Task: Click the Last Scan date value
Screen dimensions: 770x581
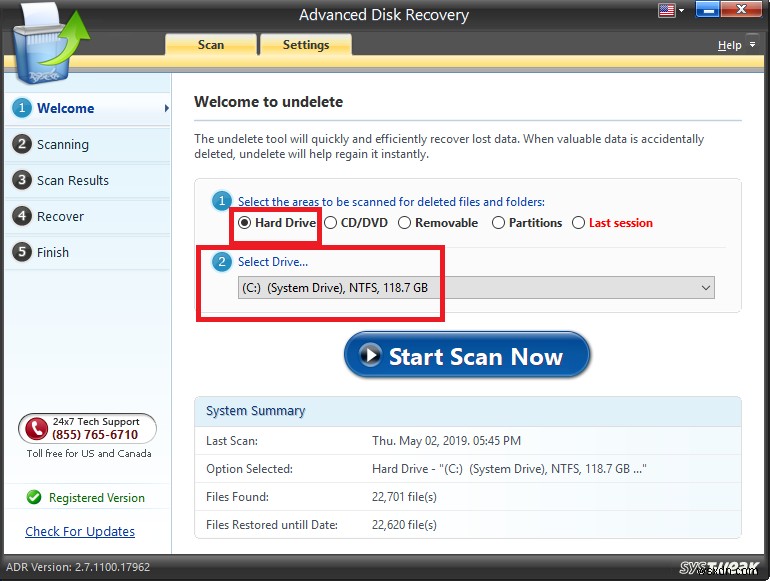Action: [x=446, y=441]
